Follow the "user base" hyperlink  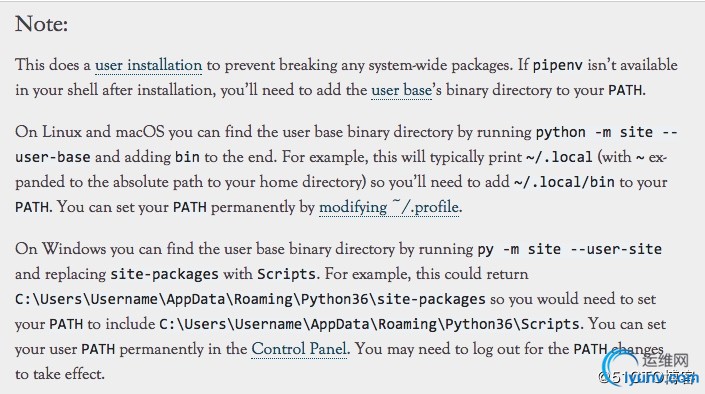click(x=402, y=90)
